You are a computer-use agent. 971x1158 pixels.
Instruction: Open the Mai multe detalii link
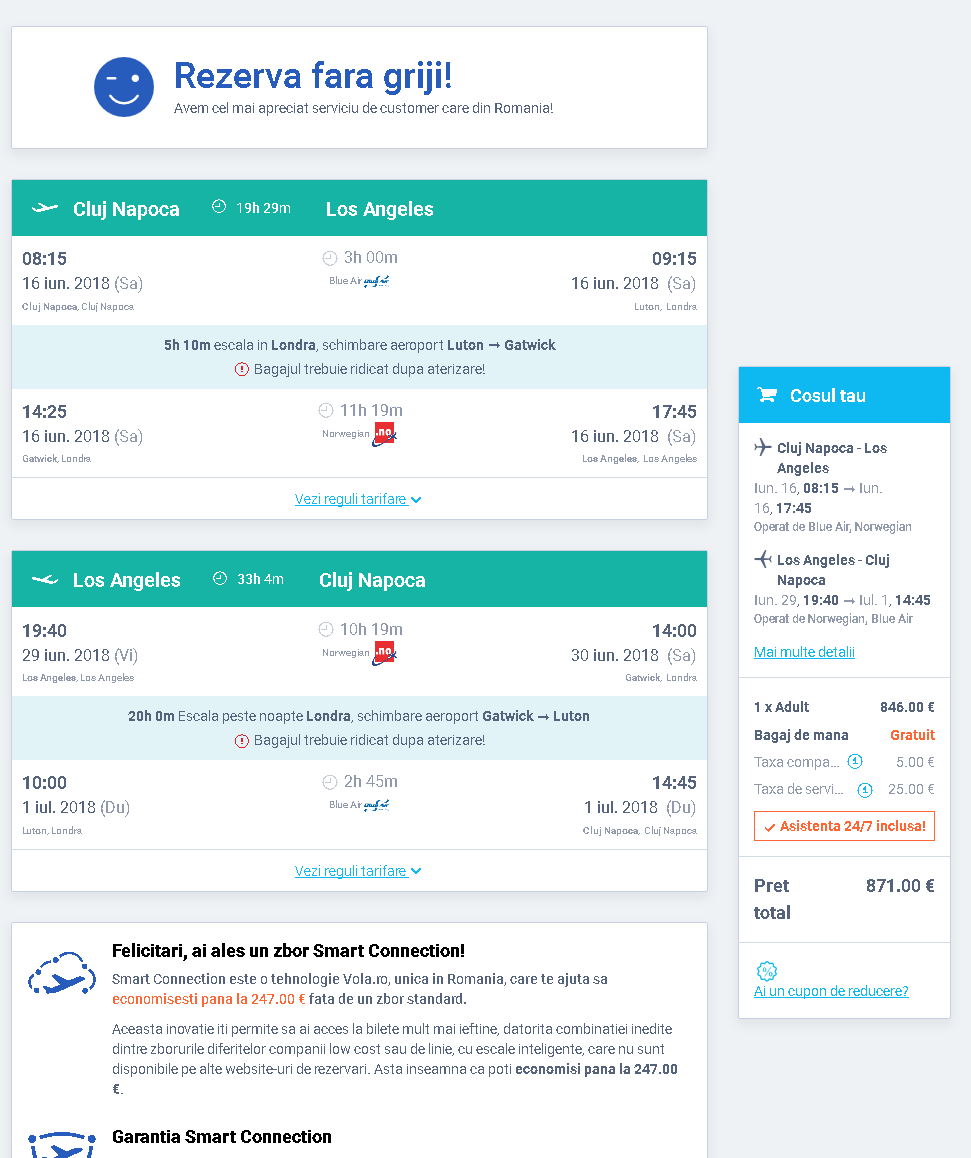coord(804,652)
